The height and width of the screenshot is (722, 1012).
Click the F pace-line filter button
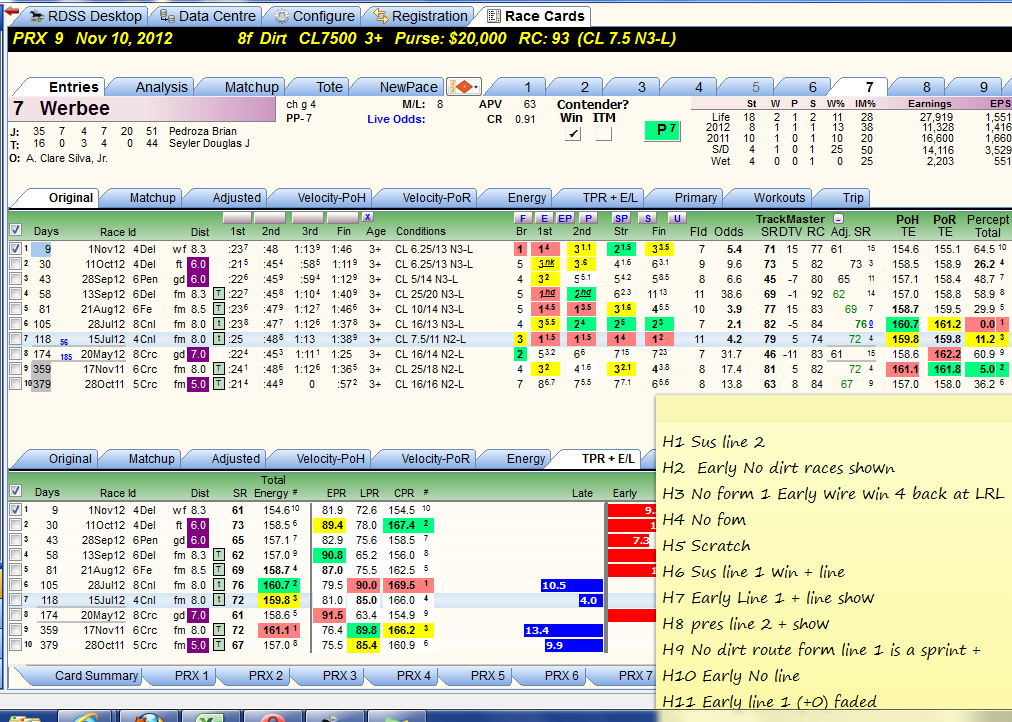(522, 218)
